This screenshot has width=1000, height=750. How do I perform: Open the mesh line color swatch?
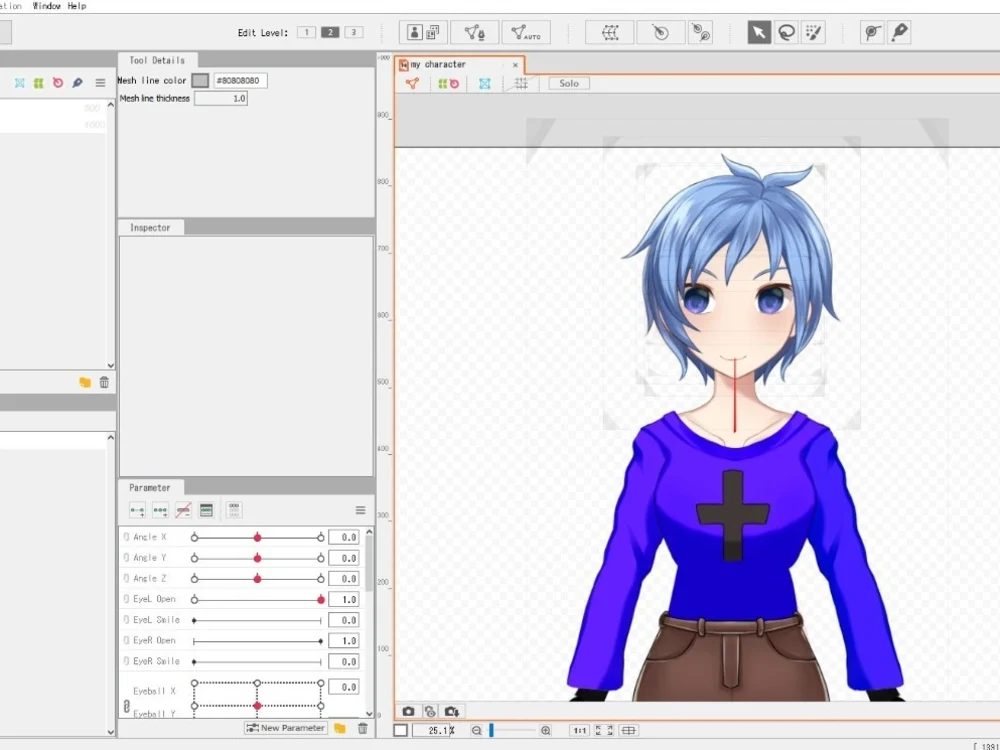click(x=199, y=80)
